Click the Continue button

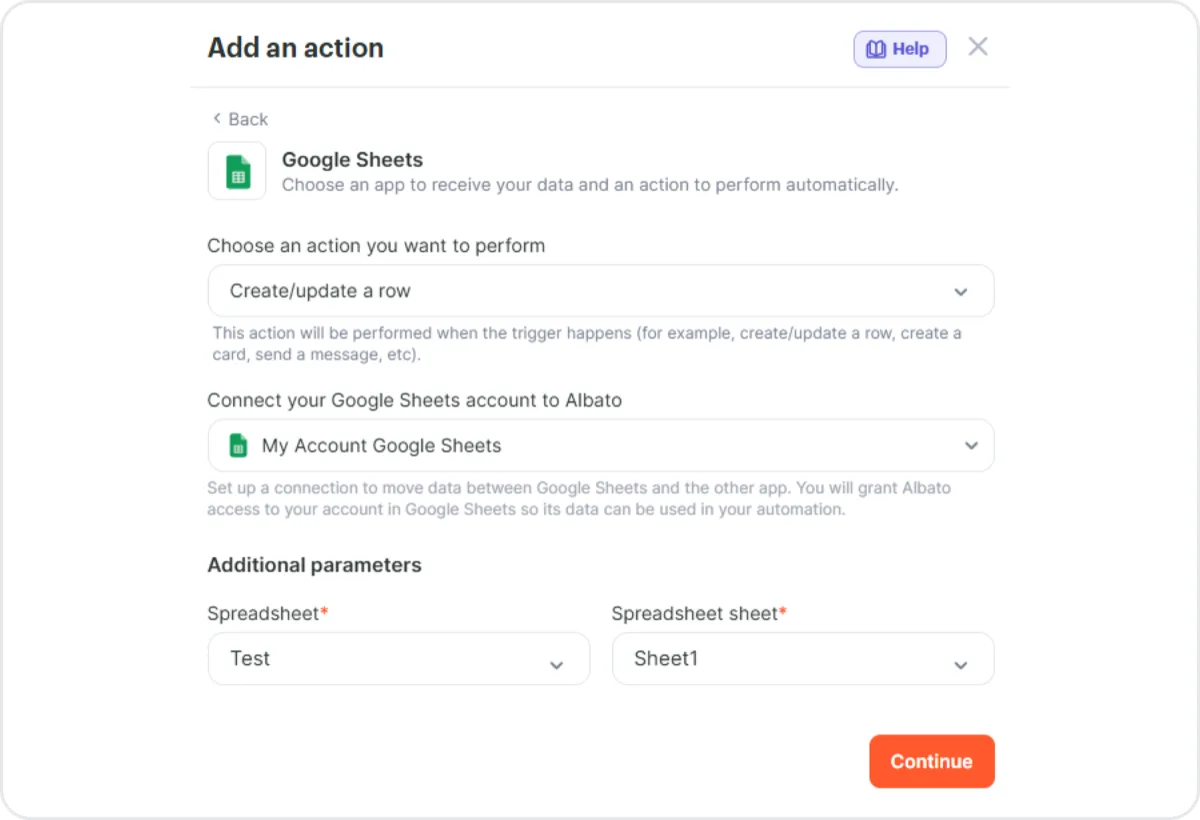point(932,761)
